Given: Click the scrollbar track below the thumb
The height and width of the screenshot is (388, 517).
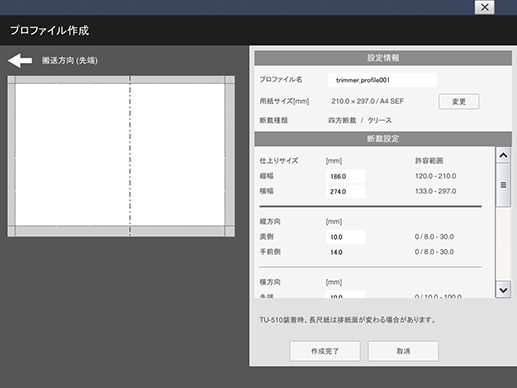Looking at the screenshot, I should coord(503,244).
